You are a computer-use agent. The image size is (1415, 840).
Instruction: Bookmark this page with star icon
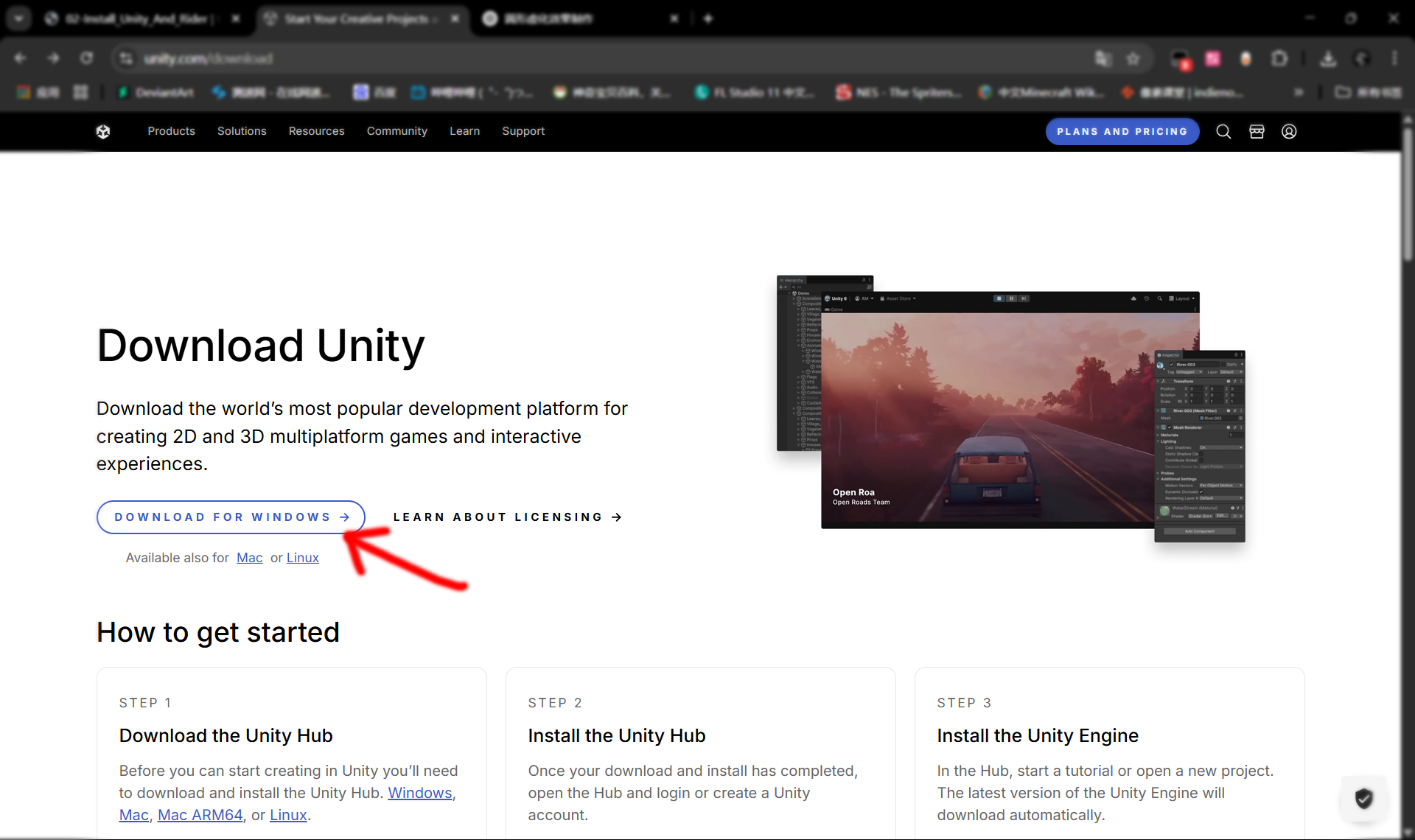tap(1133, 58)
